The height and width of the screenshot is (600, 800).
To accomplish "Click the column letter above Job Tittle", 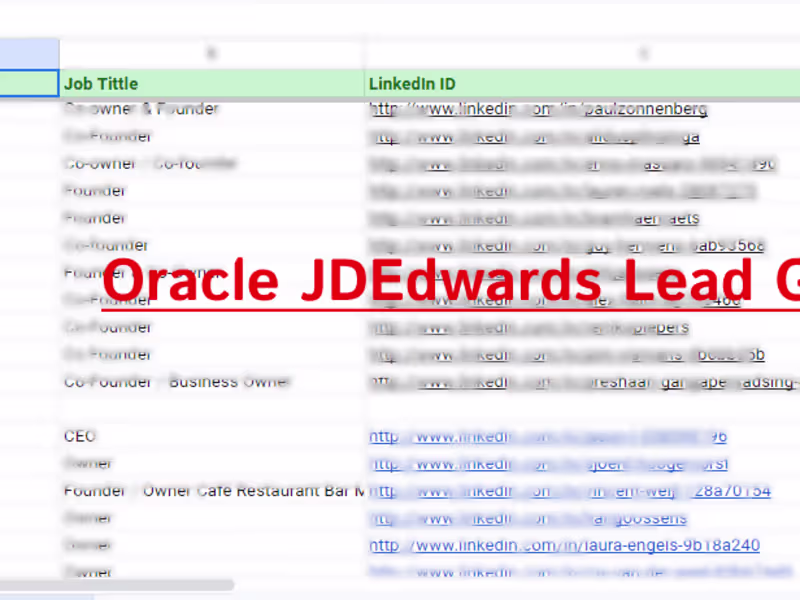I will 210,52.
